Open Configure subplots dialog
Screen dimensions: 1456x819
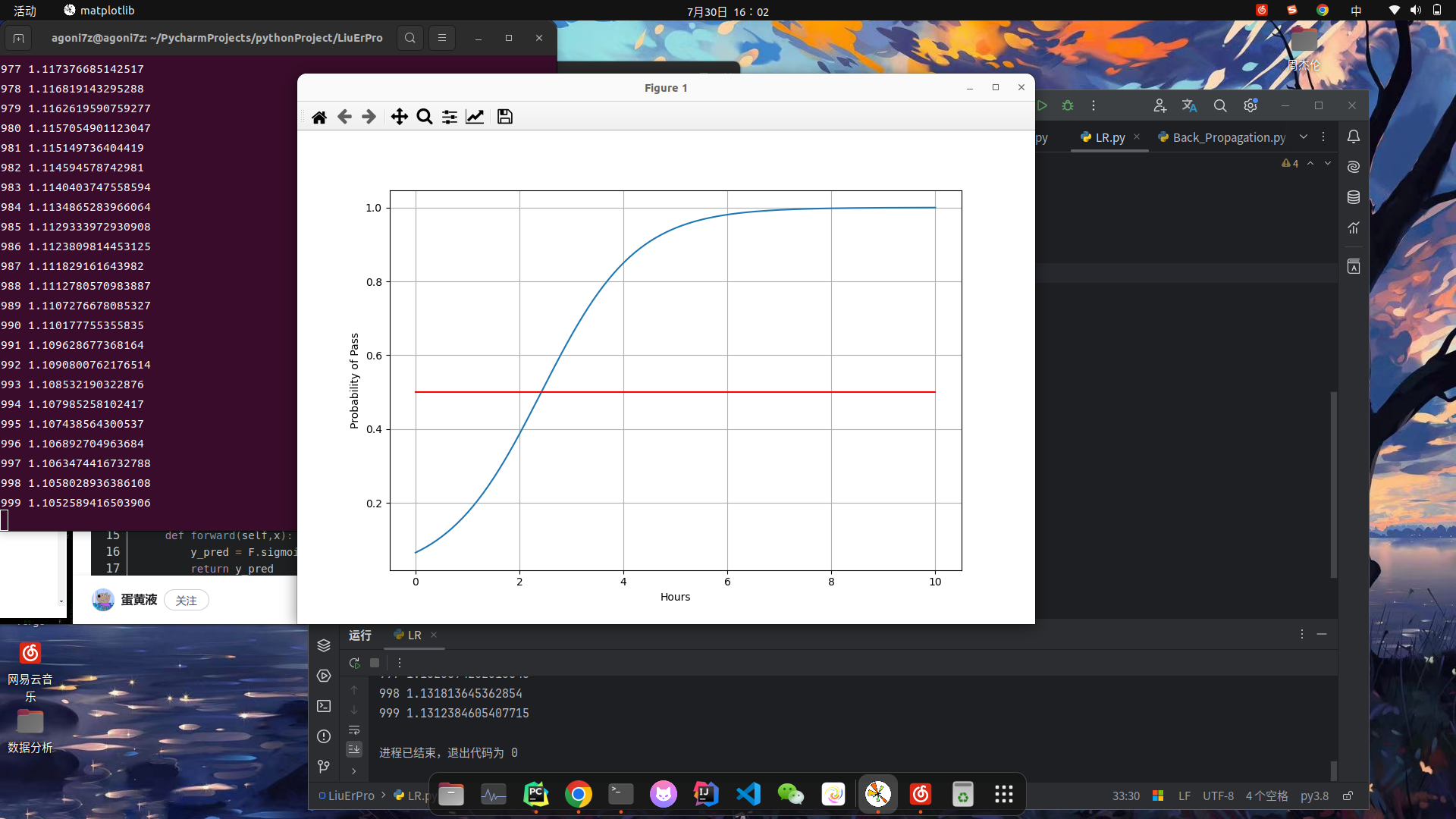click(x=450, y=117)
